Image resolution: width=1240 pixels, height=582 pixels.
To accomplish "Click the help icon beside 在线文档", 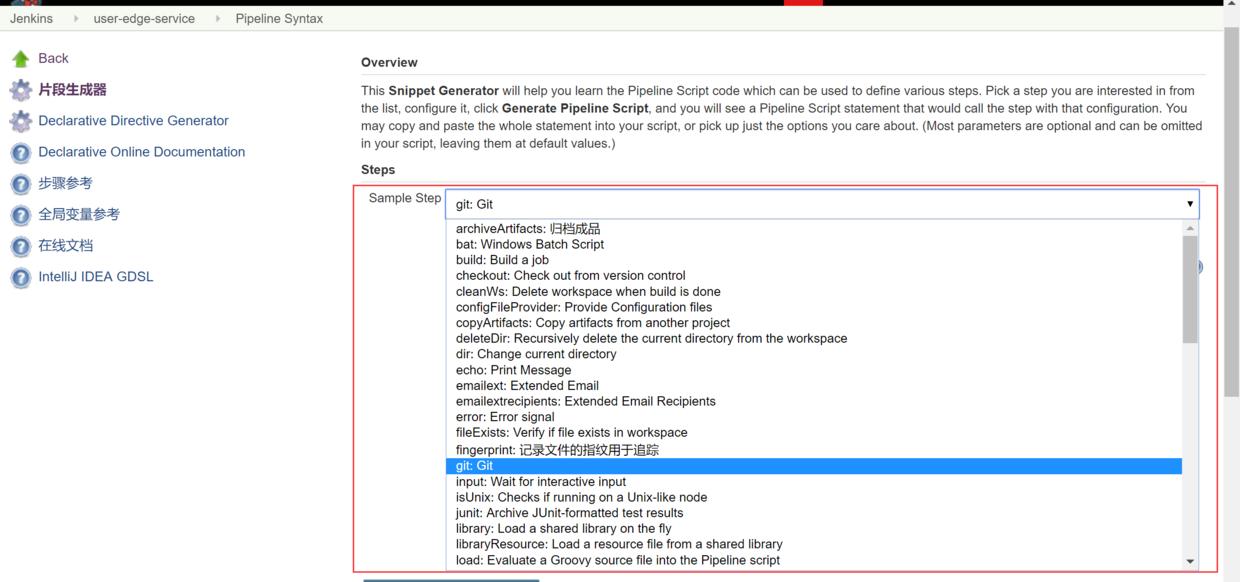I will [x=20, y=245].
